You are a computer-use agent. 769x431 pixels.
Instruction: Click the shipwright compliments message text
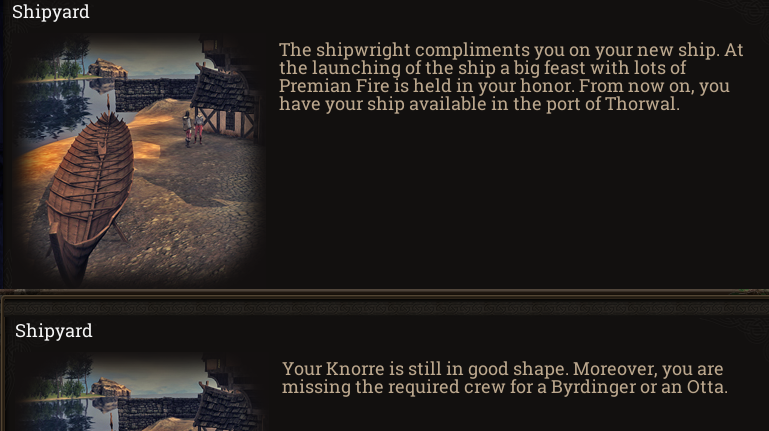(511, 77)
